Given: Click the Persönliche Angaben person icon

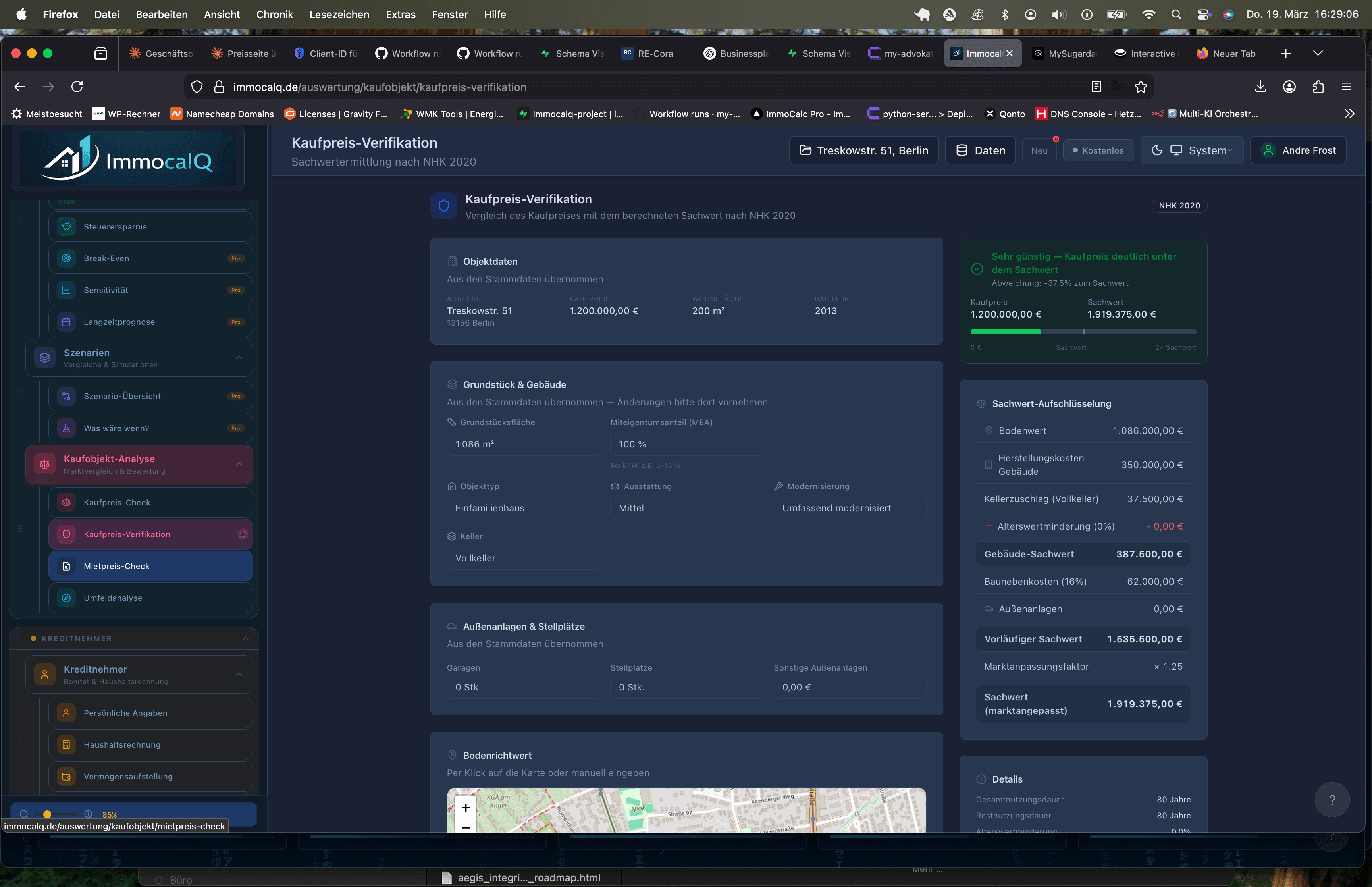Looking at the screenshot, I should pos(66,713).
